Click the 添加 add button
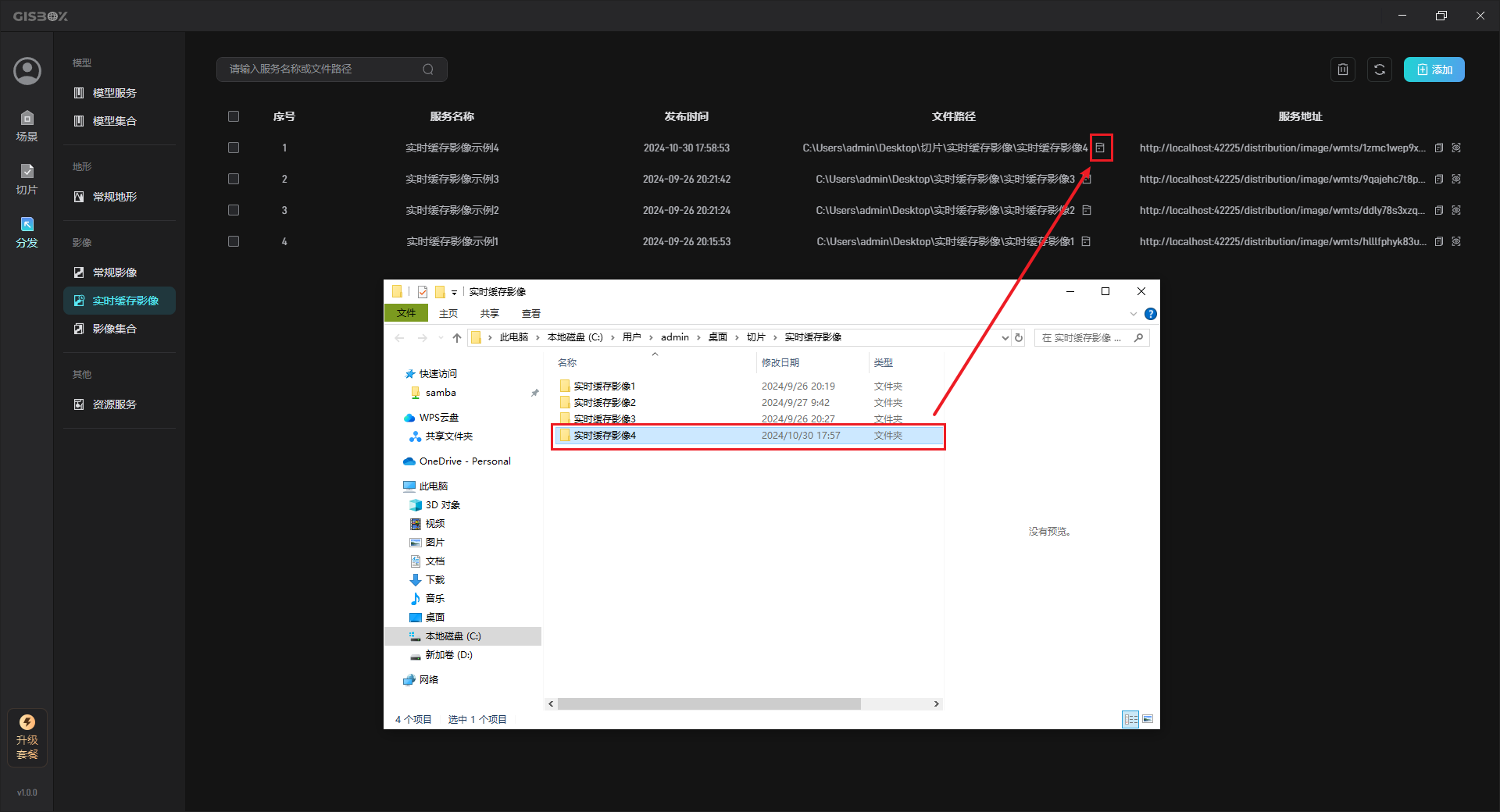The image size is (1500, 812). [x=1434, y=69]
